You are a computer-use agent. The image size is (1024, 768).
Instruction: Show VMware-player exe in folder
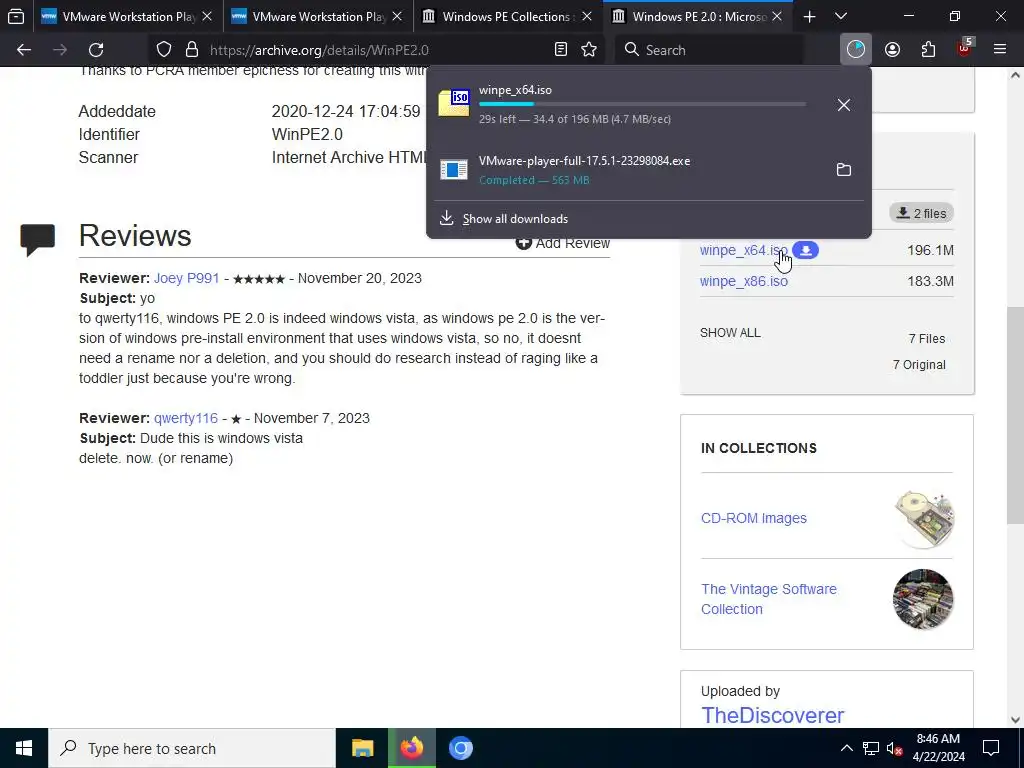pyautogui.click(x=844, y=170)
